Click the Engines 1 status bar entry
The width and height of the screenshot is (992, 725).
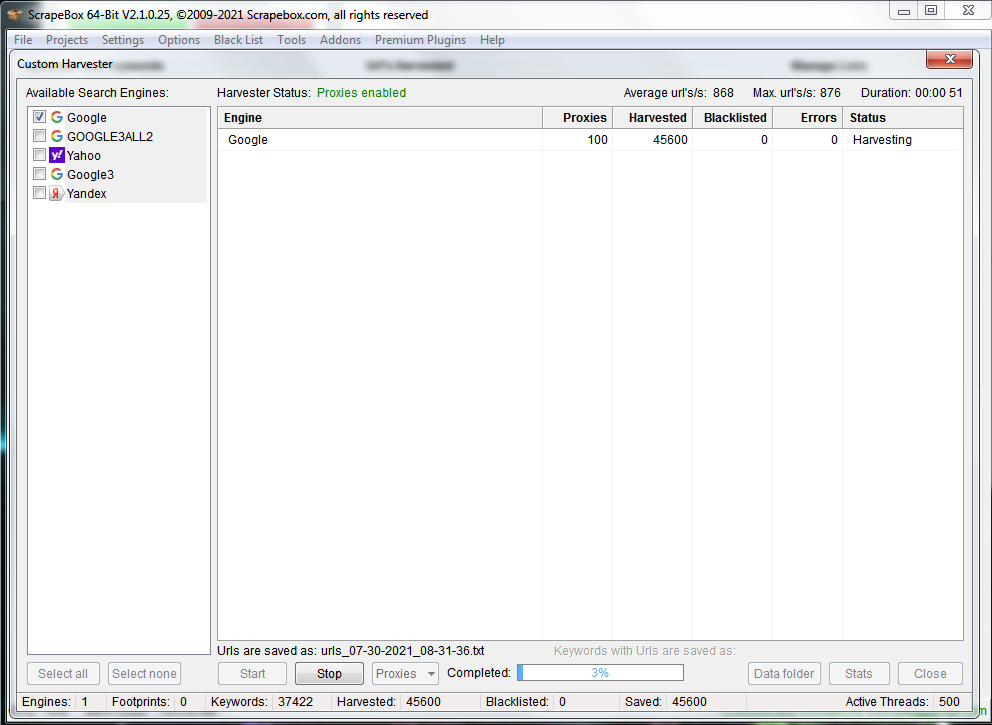[x=55, y=702]
